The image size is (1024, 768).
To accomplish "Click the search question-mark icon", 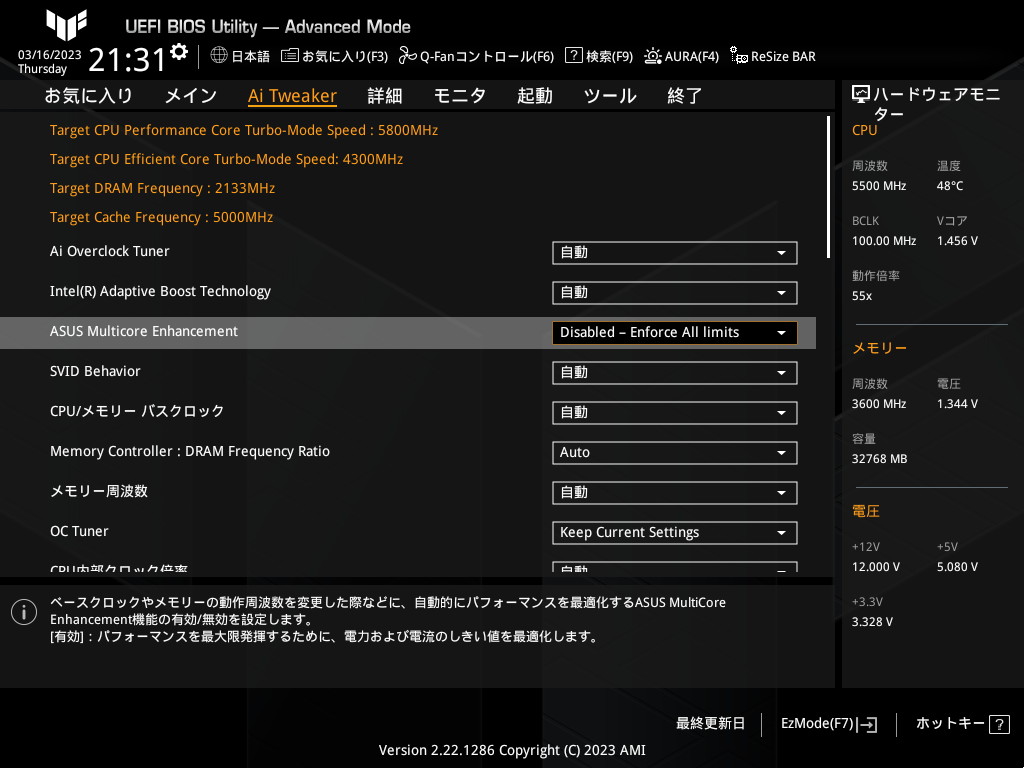I will click(x=573, y=55).
